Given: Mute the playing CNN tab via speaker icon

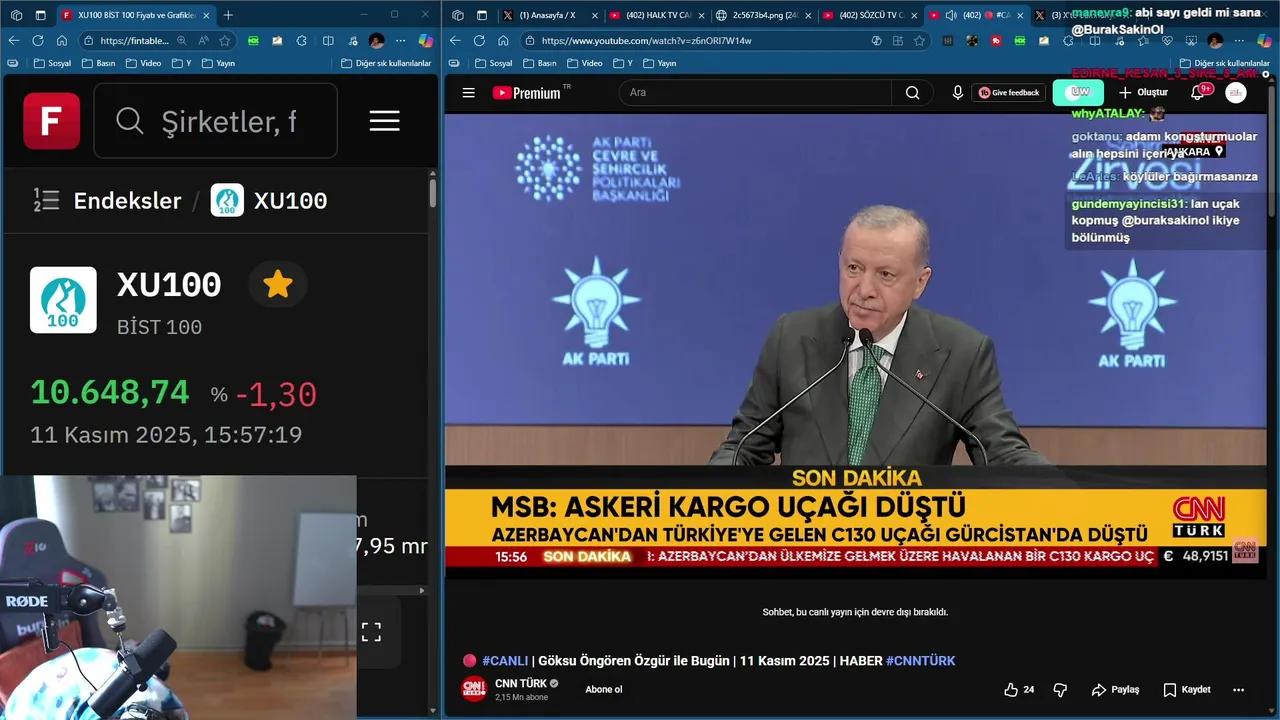Looking at the screenshot, I should tap(949, 15).
